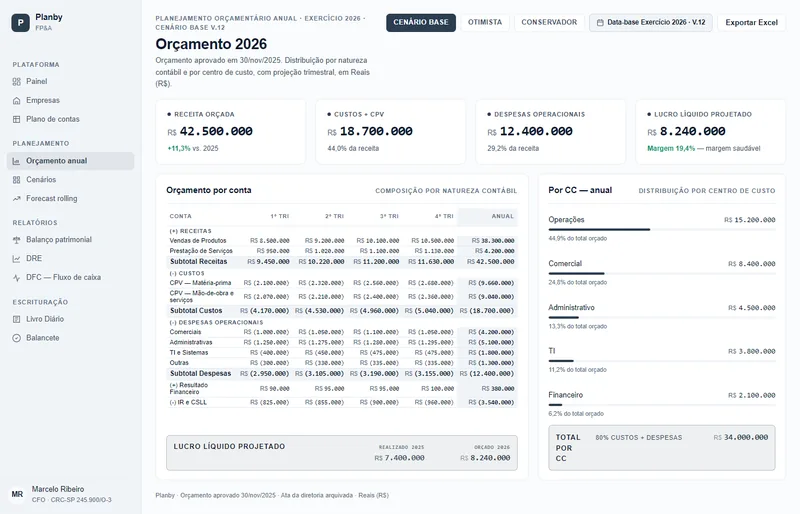This screenshot has width=800, height=514.
Task: Open the Painel page
Action: (70, 82)
